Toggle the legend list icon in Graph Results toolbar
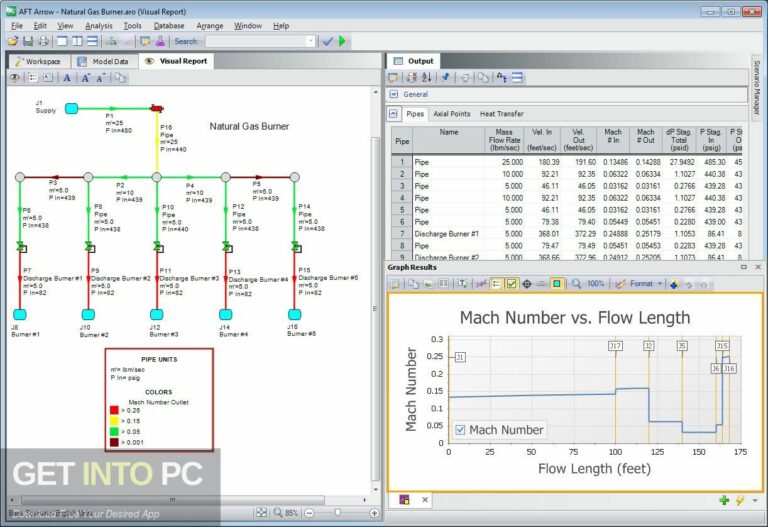Screen dimensions: 768x527 [496, 284]
